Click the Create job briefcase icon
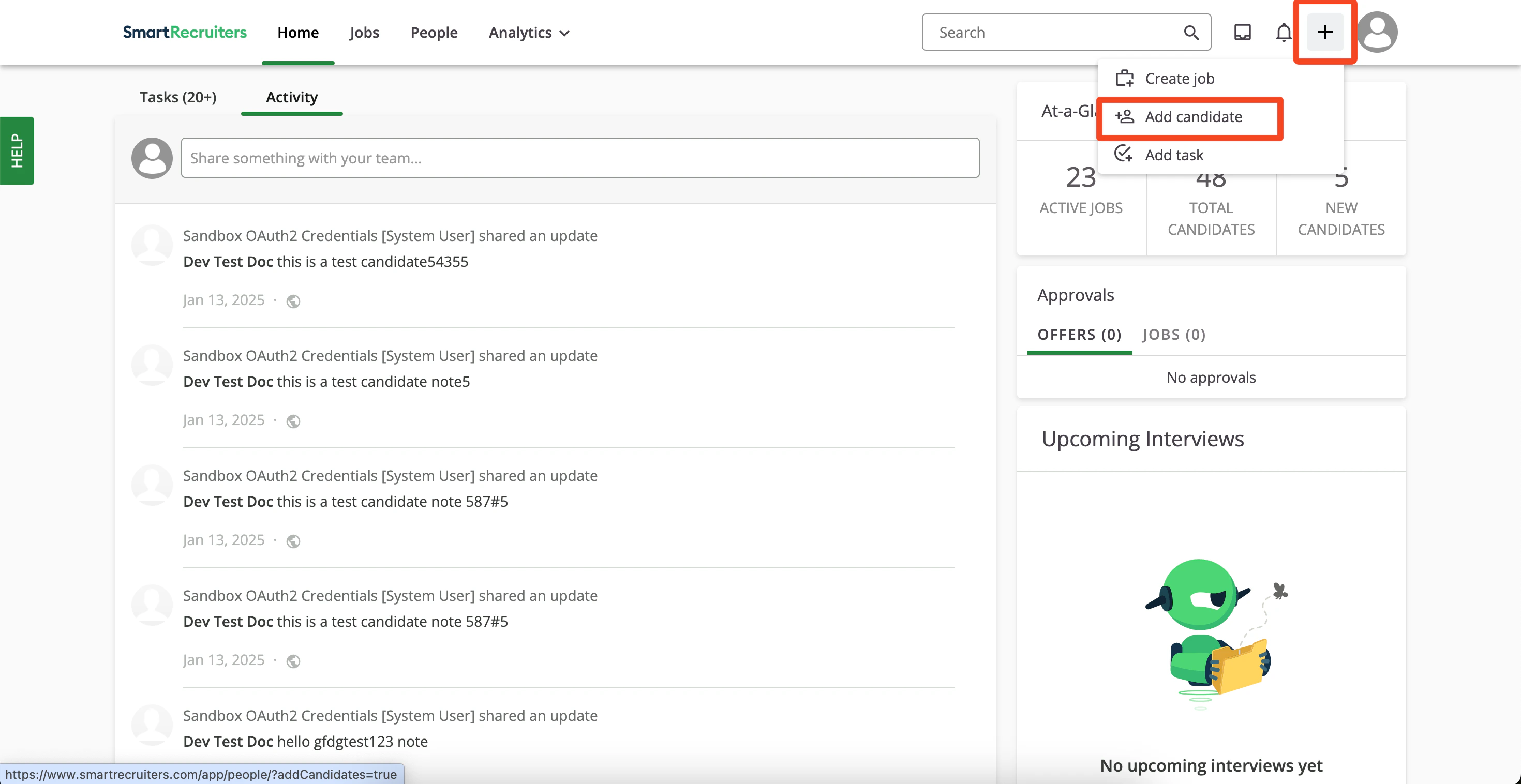The image size is (1521, 784). [1124, 78]
